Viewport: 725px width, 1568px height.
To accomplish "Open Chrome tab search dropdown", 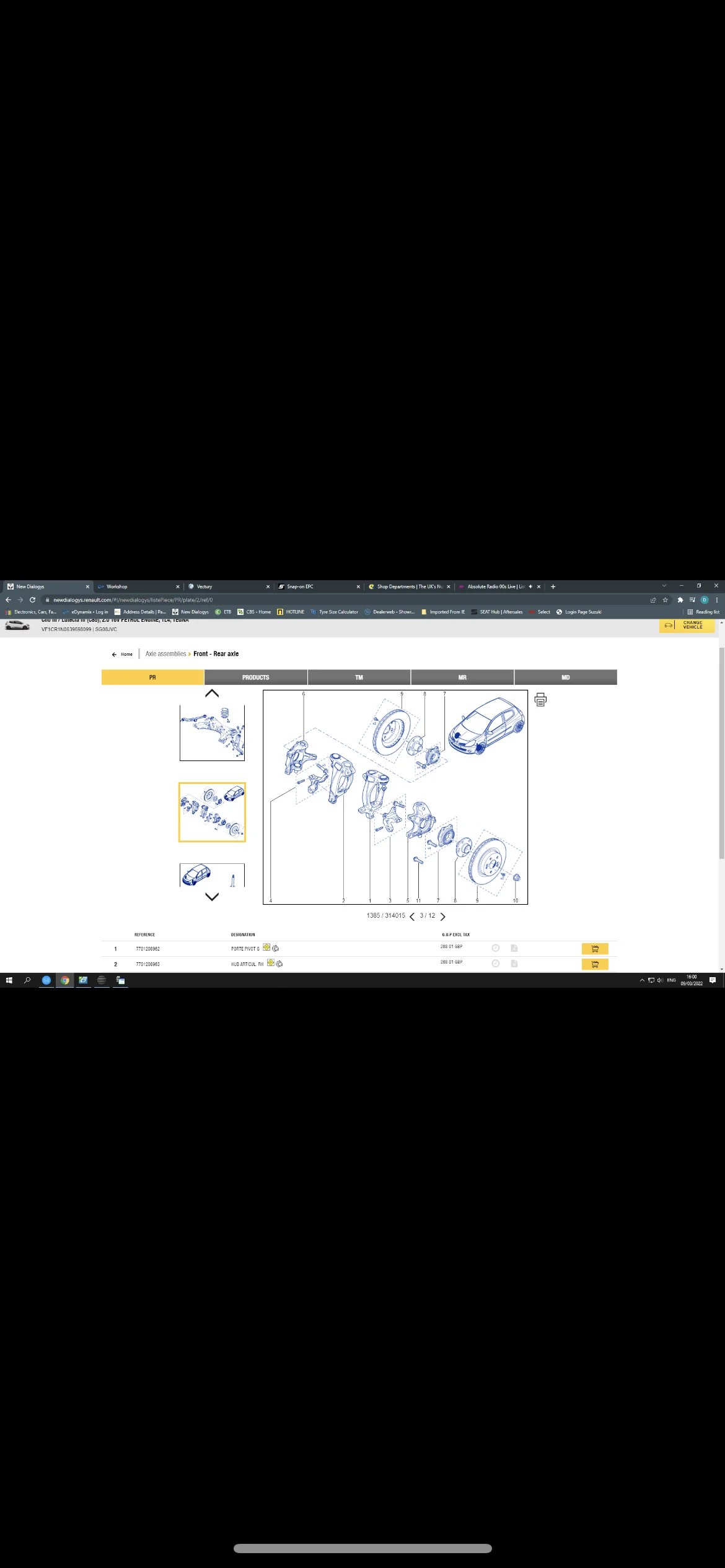I will click(x=664, y=586).
